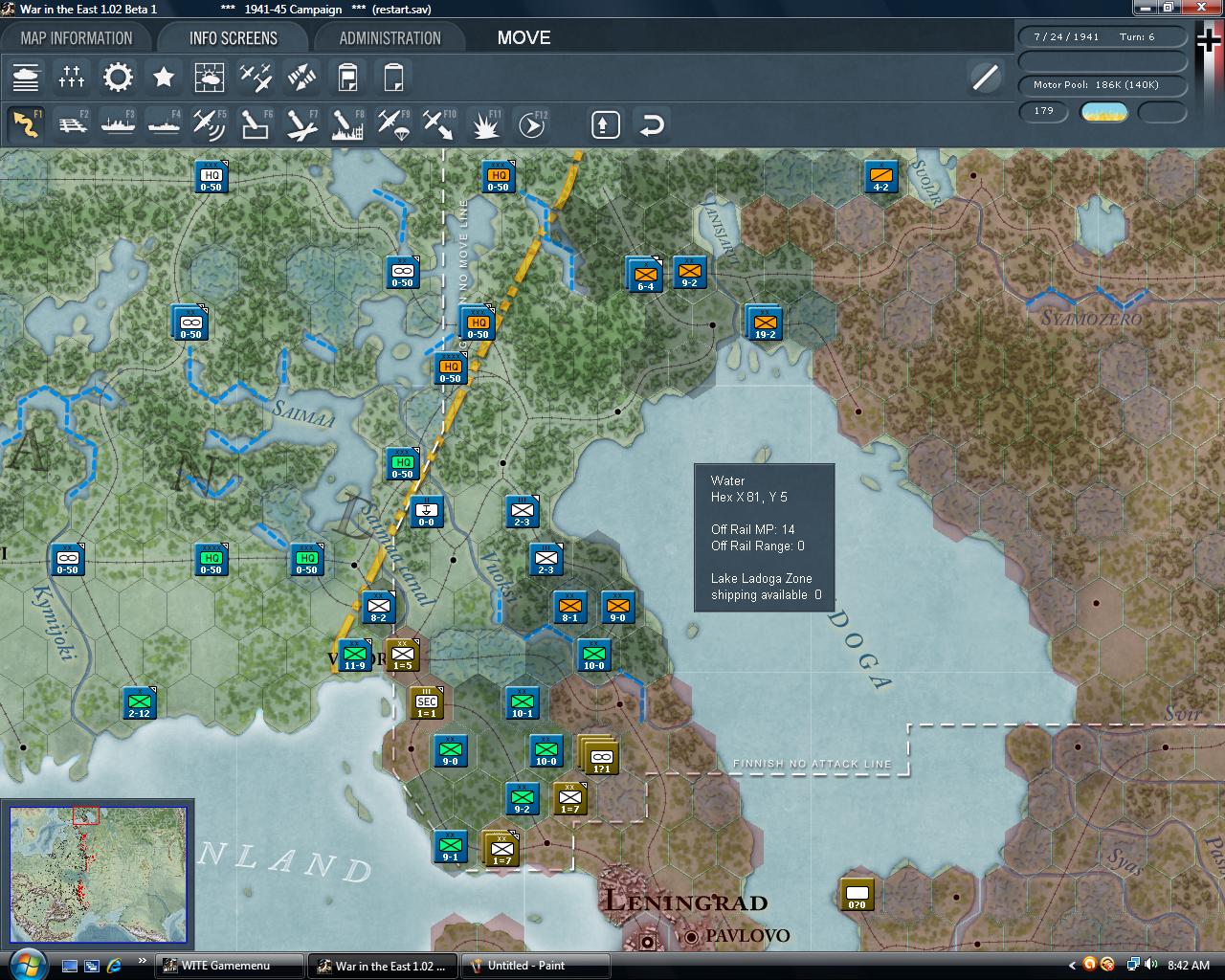Viewport: 1225px width, 980px height.
Task: Select F6 bomb unit mode
Action: 256,124
